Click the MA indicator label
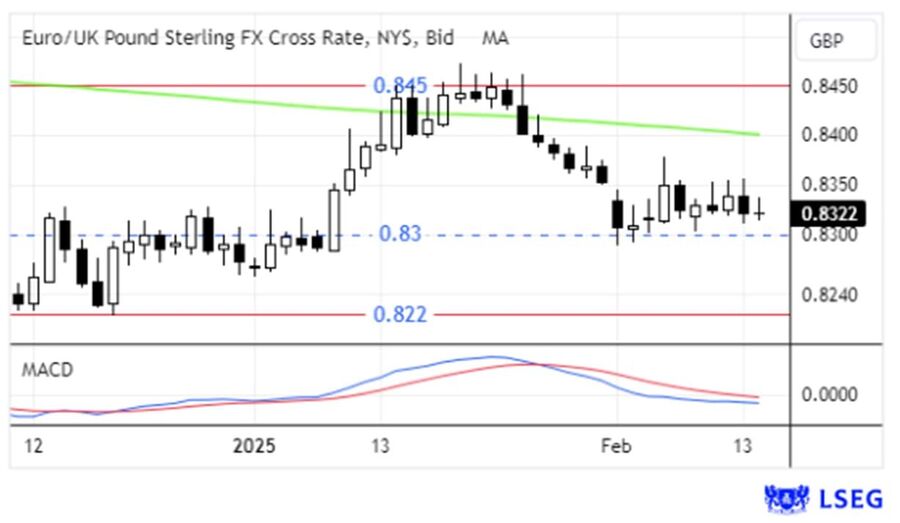Screen dimensions: 900x523 (495, 38)
